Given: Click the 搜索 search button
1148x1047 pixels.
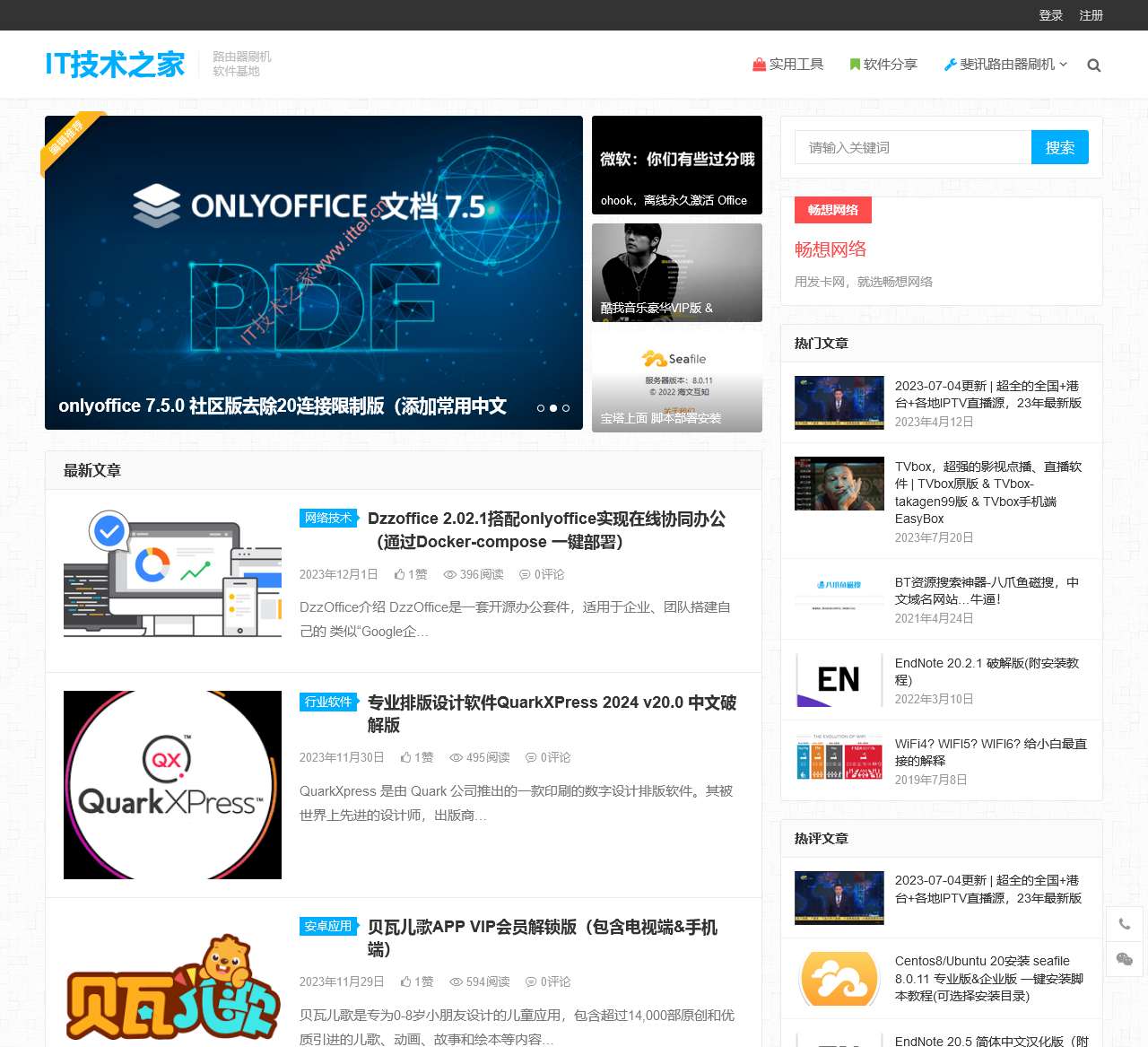Looking at the screenshot, I should (x=1059, y=147).
